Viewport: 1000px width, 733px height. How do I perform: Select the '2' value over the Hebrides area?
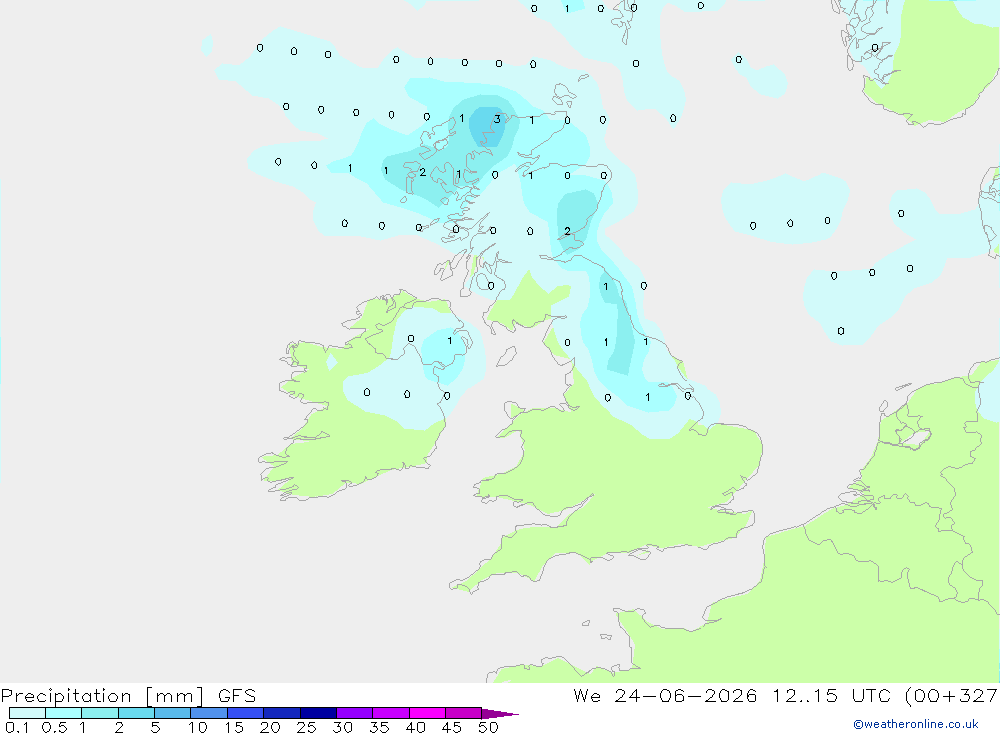[x=422, y=172]
